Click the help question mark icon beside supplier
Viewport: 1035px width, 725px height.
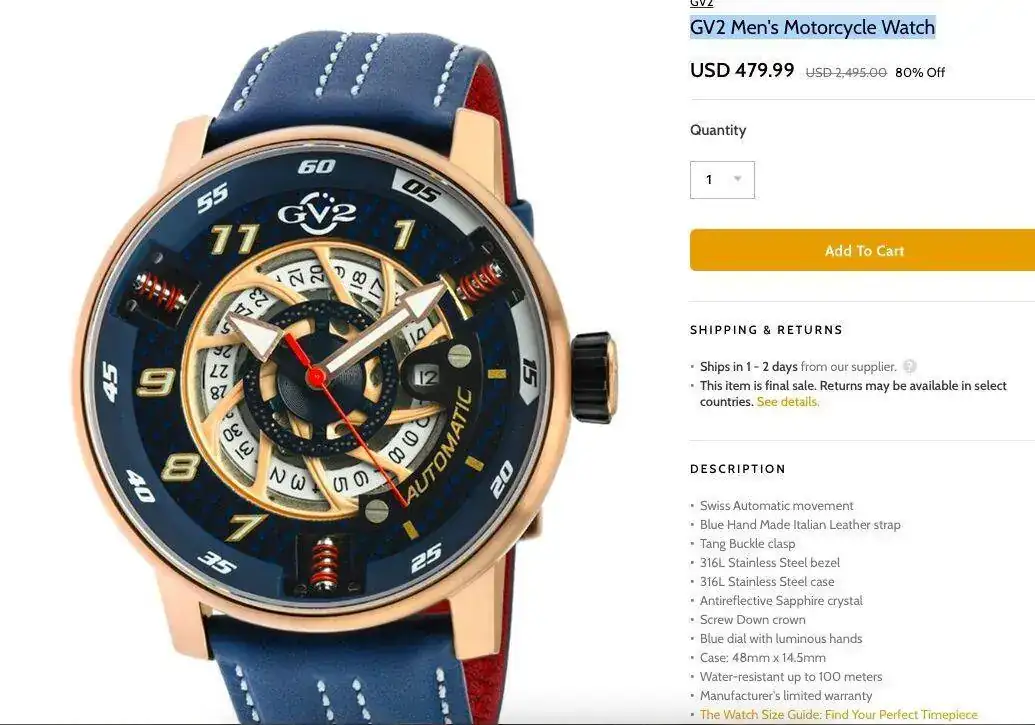click(910, 366)
